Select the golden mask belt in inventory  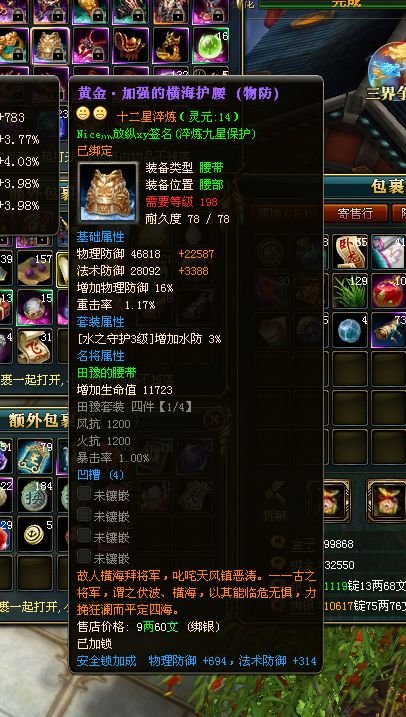point(50,45)
